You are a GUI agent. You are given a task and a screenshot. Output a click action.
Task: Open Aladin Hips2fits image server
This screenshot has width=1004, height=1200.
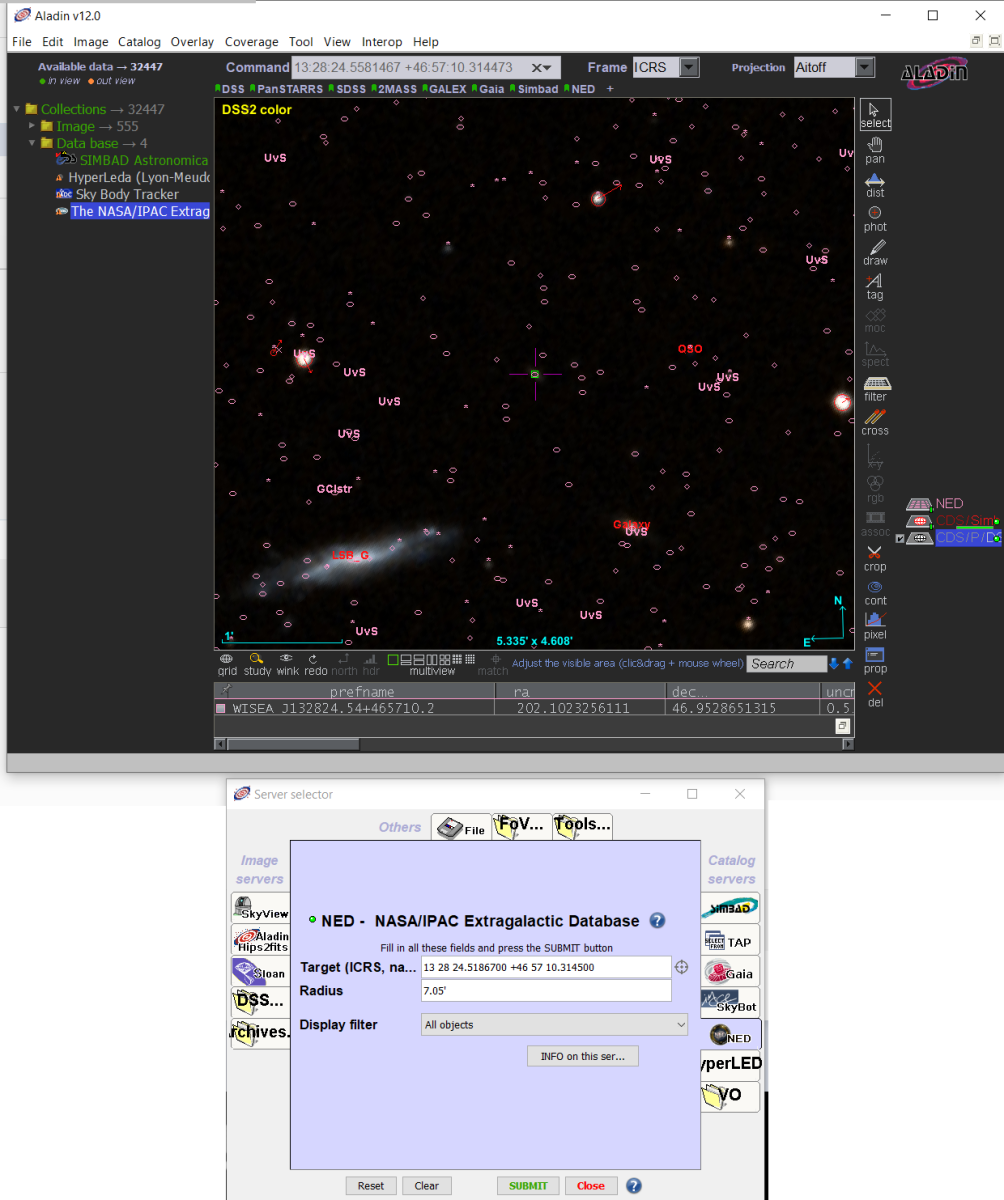pos(261,939)
